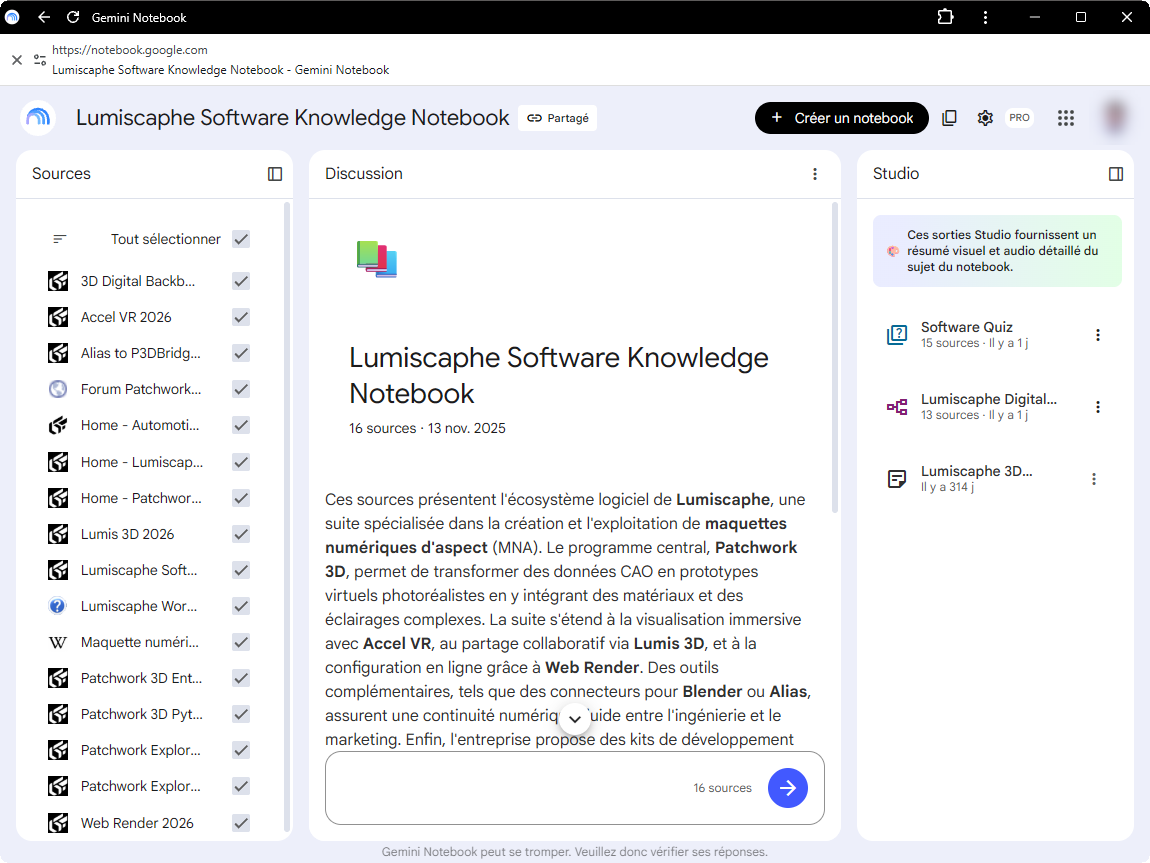Uncheck the Lumiscaphe Wor... source checkbox

[241, 606]
